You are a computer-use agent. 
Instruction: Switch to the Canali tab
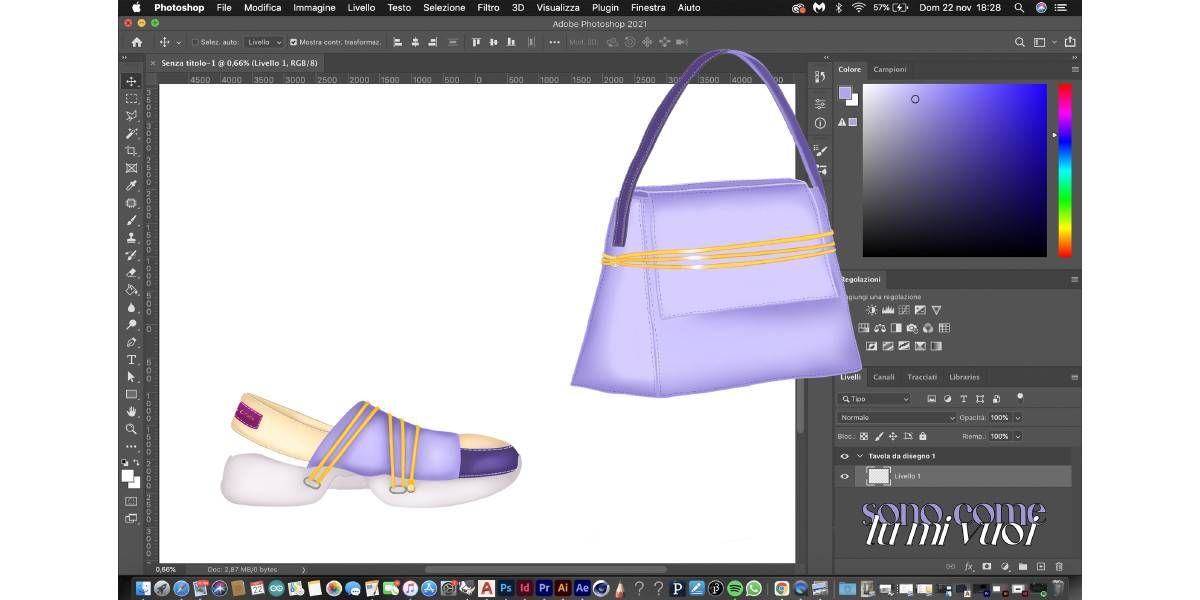point(884,377)
